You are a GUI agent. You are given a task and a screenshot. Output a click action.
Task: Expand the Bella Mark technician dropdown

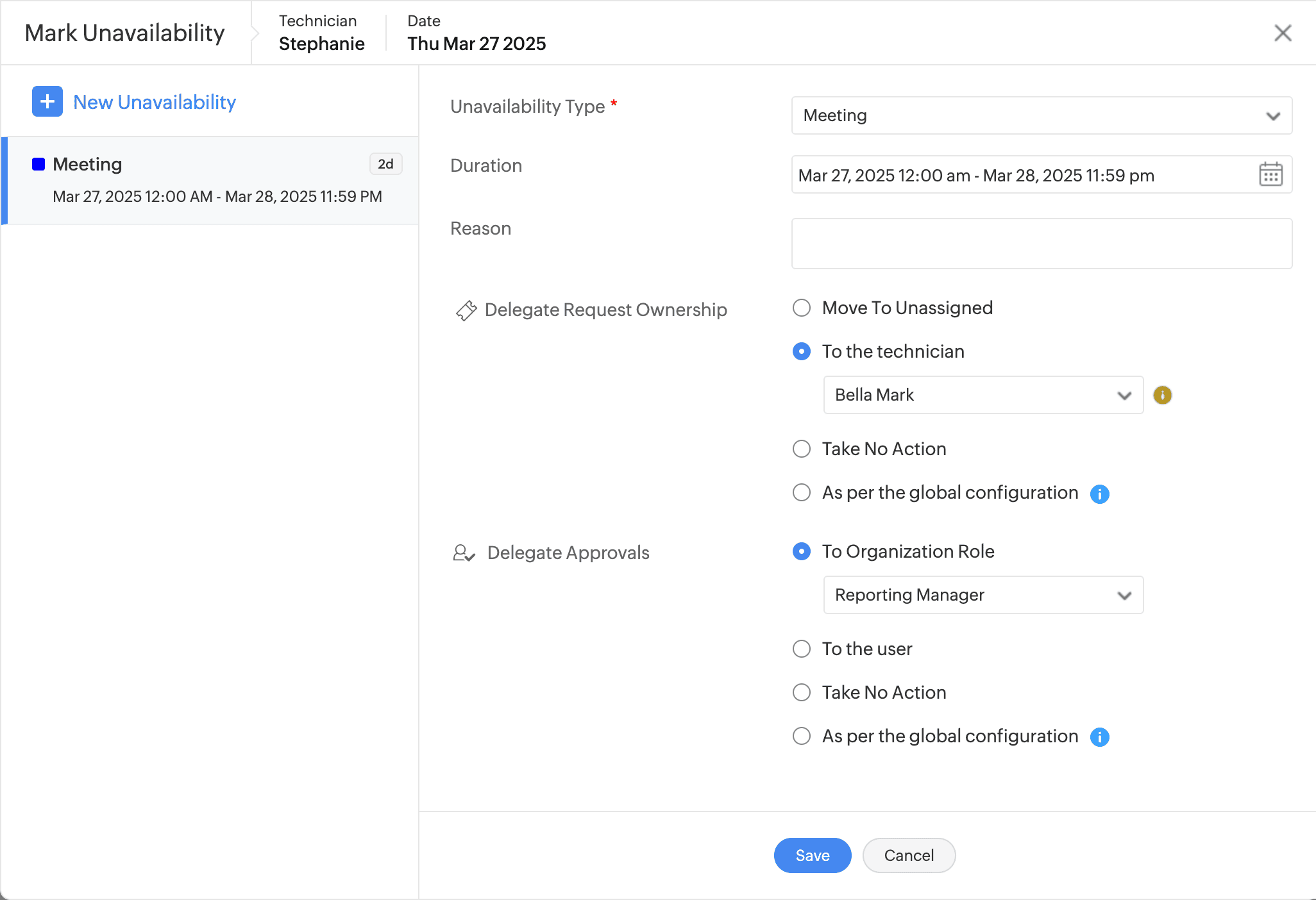pos(983,395)
